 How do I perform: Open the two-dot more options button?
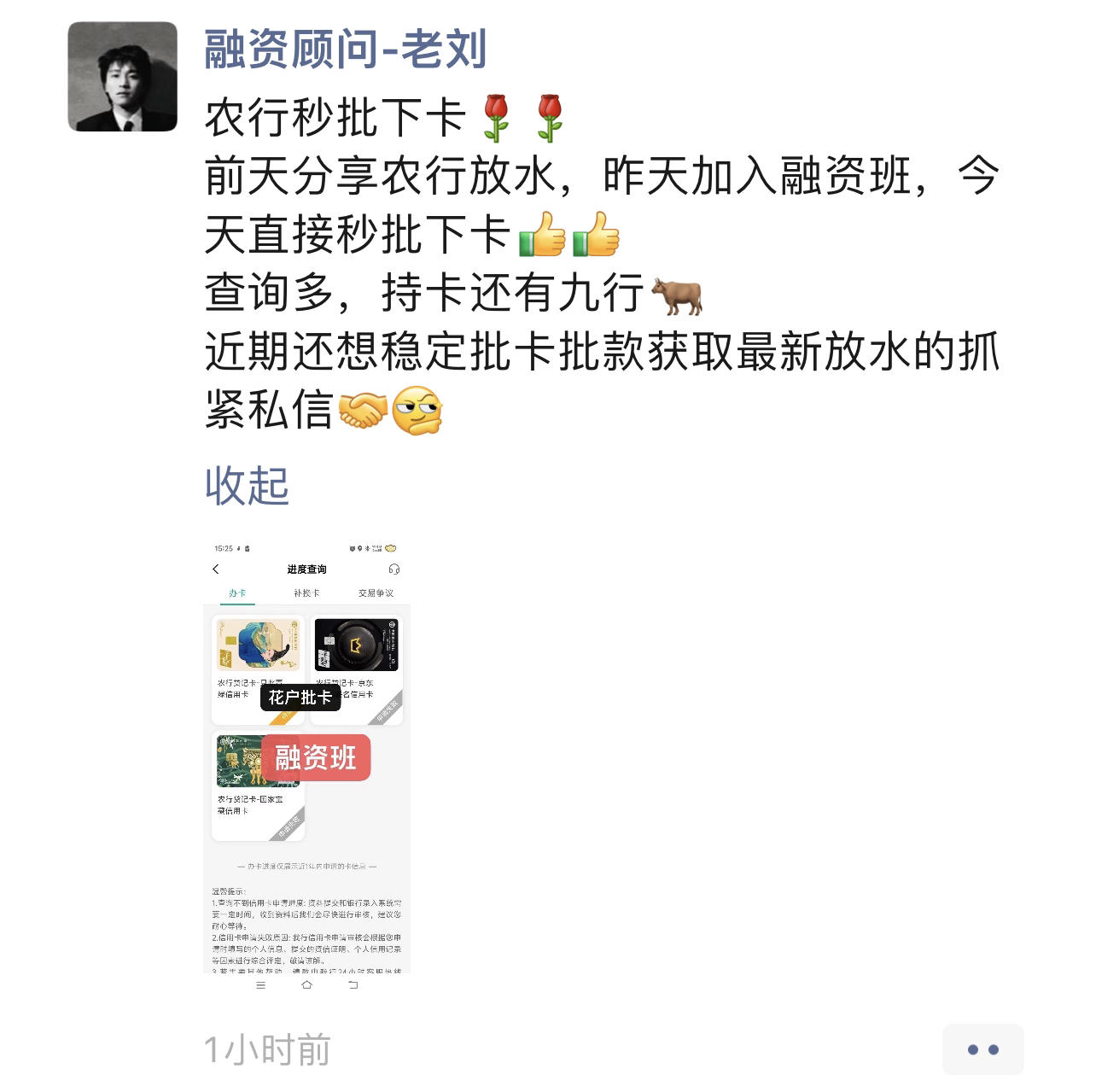coord(982,1049)
